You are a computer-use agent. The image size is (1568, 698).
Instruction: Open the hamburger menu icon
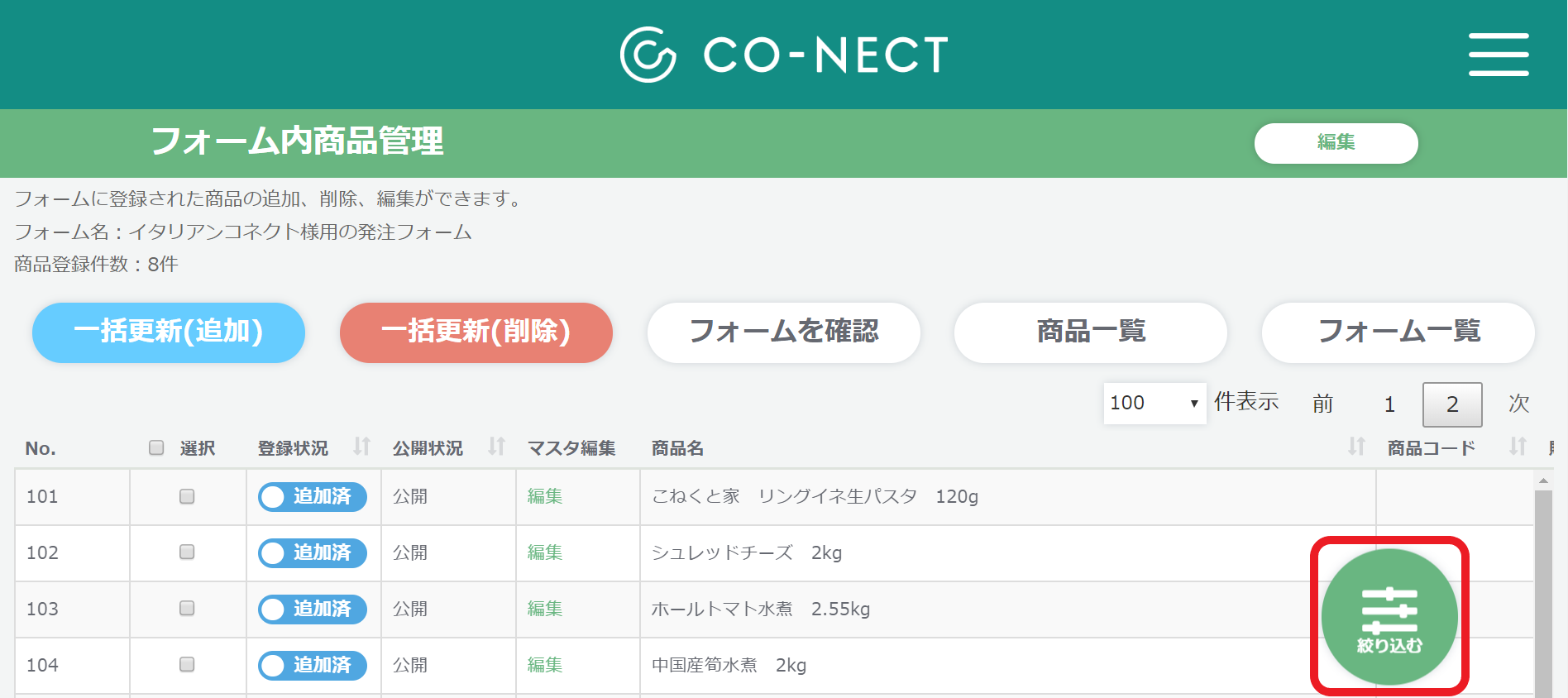tap(1498, 55)
